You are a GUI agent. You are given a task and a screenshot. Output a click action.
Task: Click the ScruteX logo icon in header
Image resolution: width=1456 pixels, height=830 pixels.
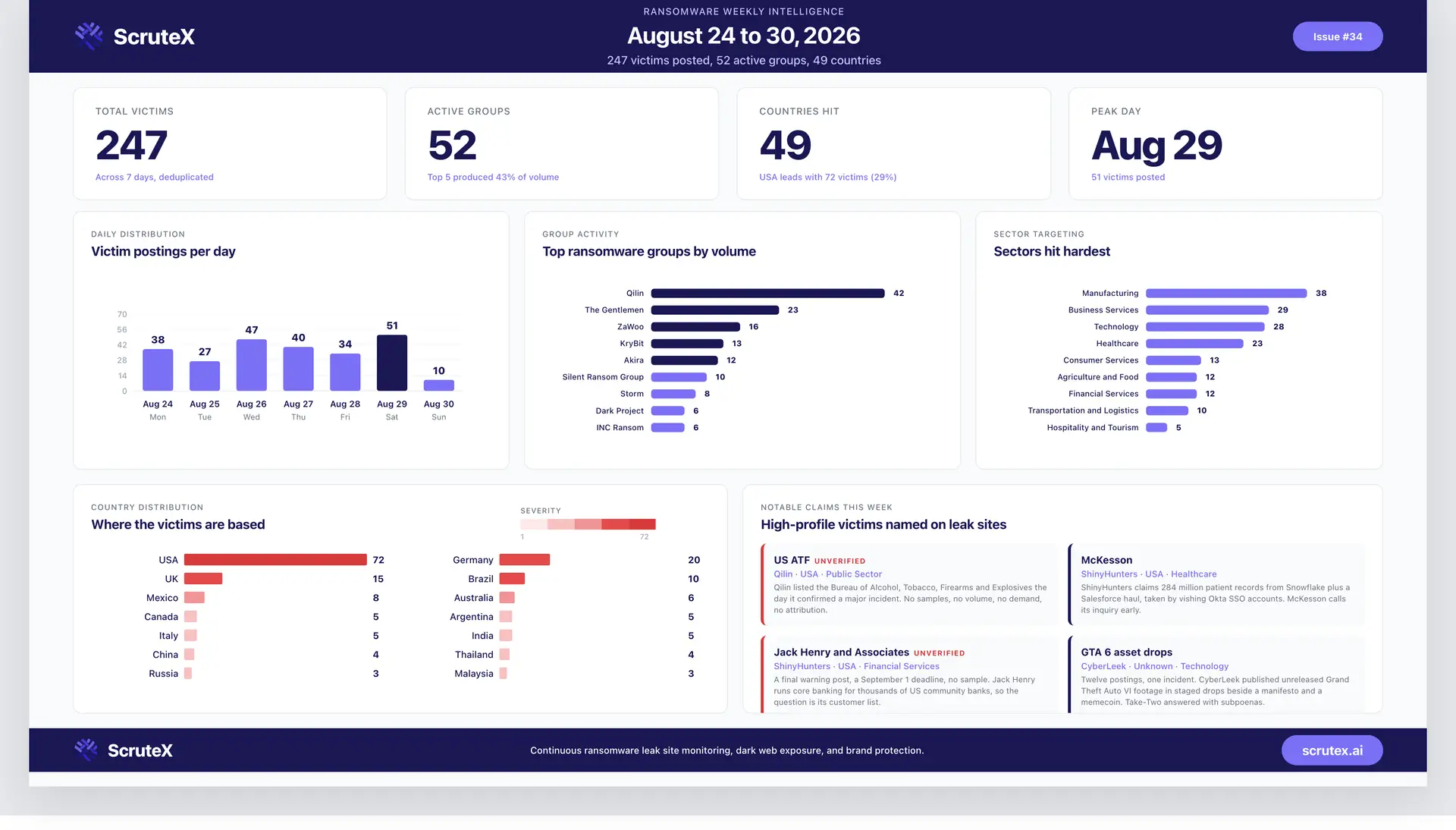tap(89, 36)
